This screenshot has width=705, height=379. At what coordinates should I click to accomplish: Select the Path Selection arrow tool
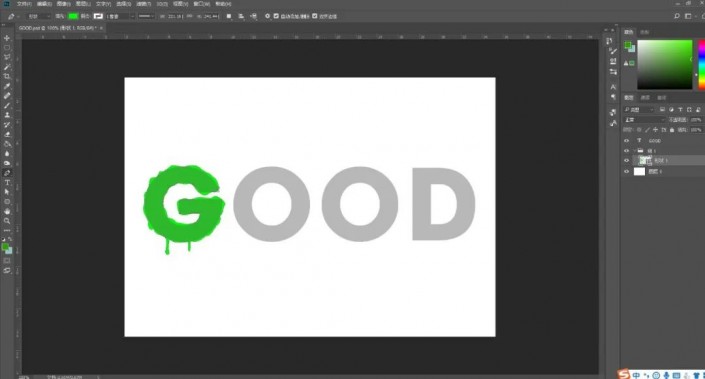coord(7,192)
